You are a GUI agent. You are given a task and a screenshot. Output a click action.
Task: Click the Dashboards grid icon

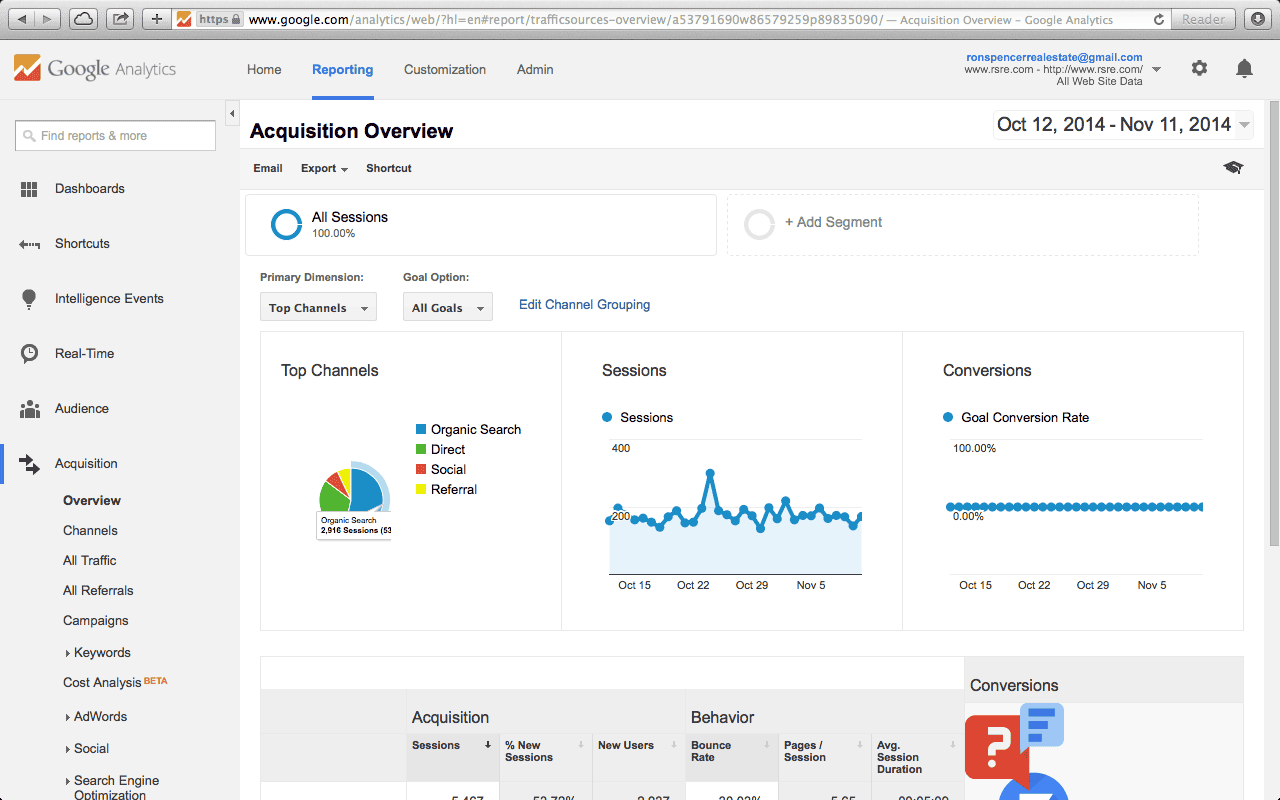[x=29, y=189]
